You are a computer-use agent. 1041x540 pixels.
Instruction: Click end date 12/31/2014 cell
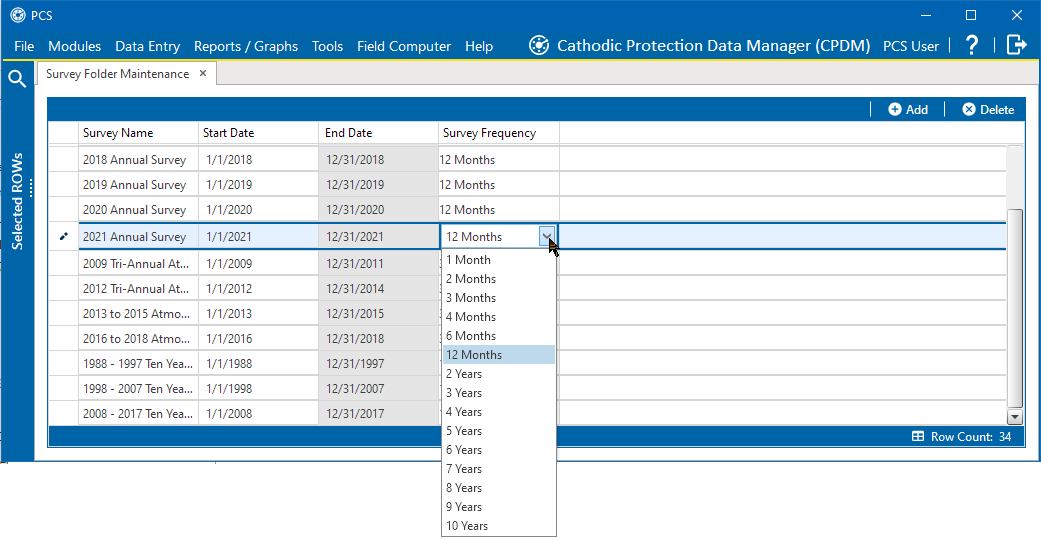click(x=378, y=289)
